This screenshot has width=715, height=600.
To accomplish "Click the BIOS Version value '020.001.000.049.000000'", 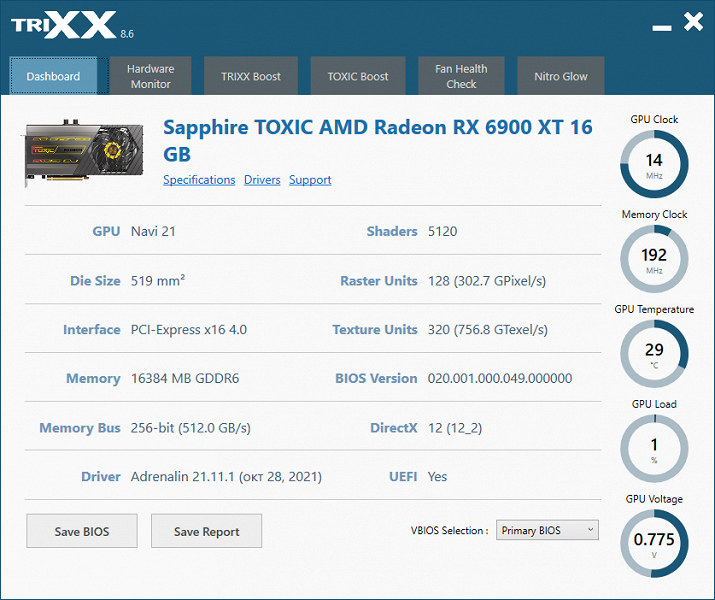I will (500, 378).
